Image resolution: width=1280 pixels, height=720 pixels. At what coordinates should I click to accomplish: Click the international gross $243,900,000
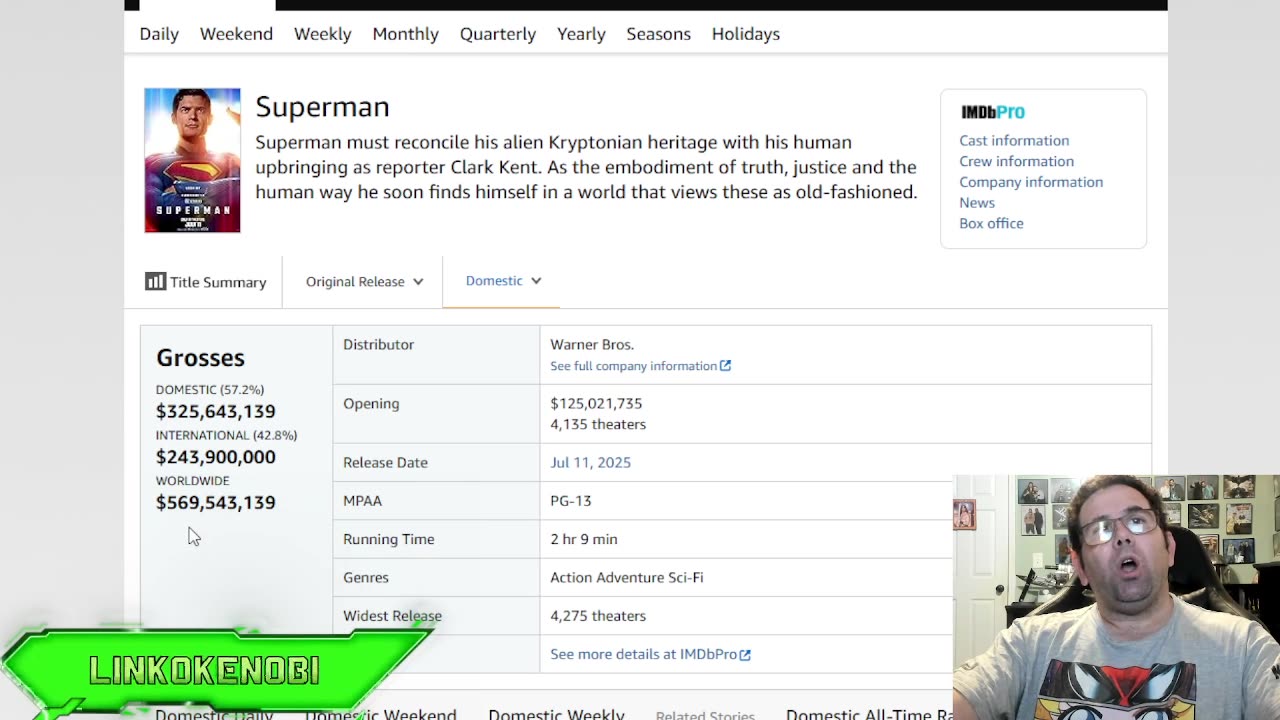(215, 457)
